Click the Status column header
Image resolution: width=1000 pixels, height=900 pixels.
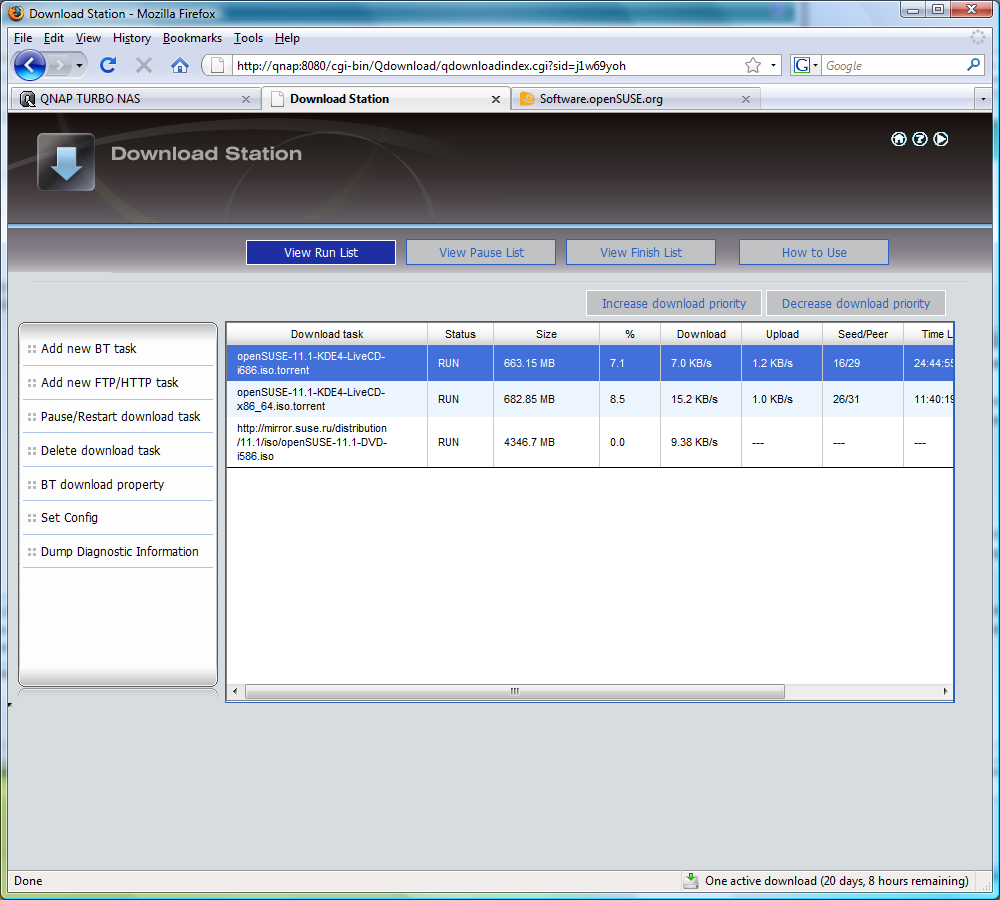tap(460, 334)
